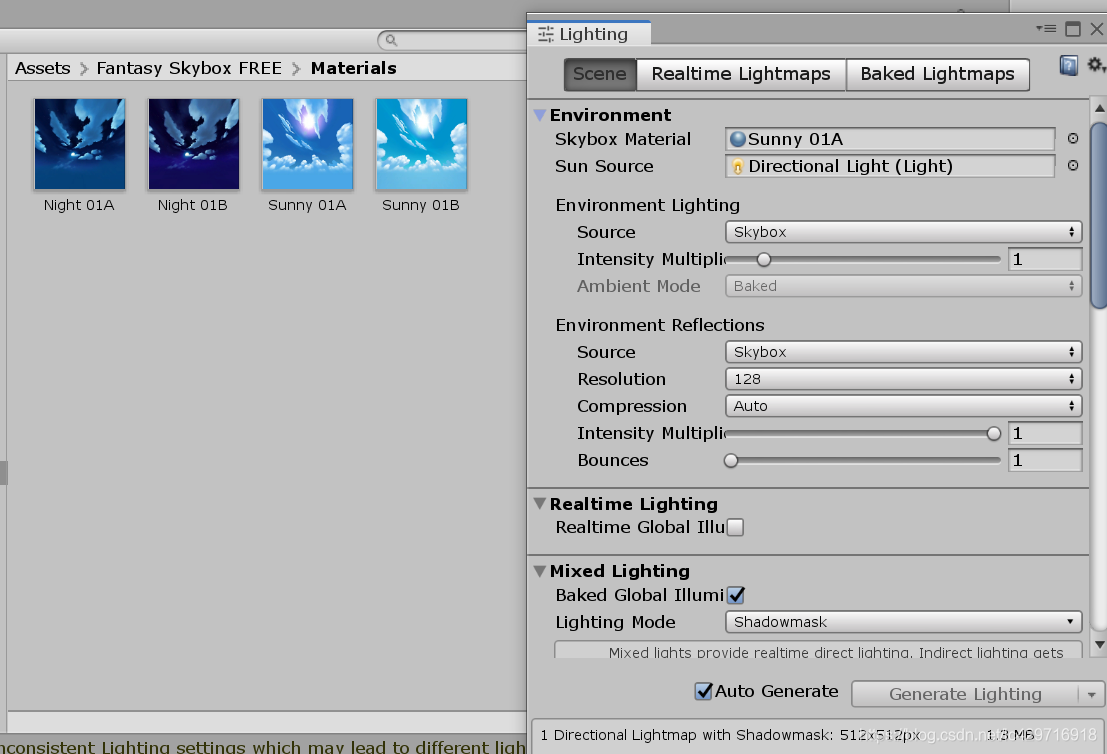Screen dimensions: 1107x754
Task: Click the Directional Lightmap with Shadowmask status text
Action: pos(730,735)
